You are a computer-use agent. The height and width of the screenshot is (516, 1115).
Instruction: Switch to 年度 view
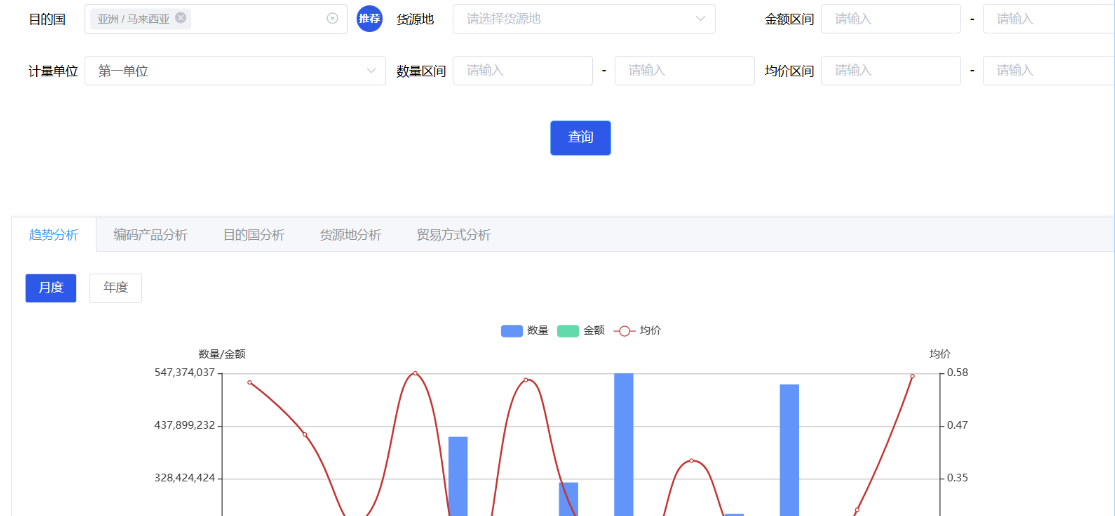point(115,288)
